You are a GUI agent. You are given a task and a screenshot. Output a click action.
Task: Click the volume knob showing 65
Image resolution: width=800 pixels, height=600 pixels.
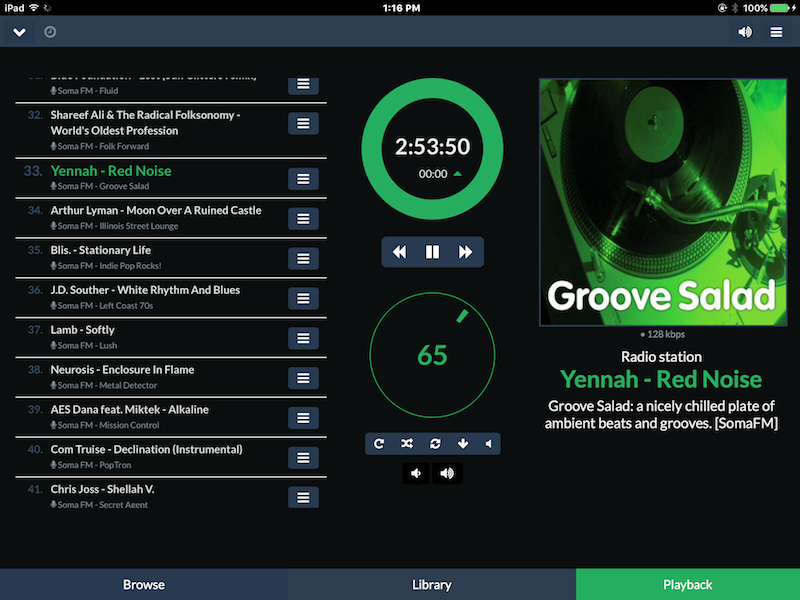click(432, 355)
